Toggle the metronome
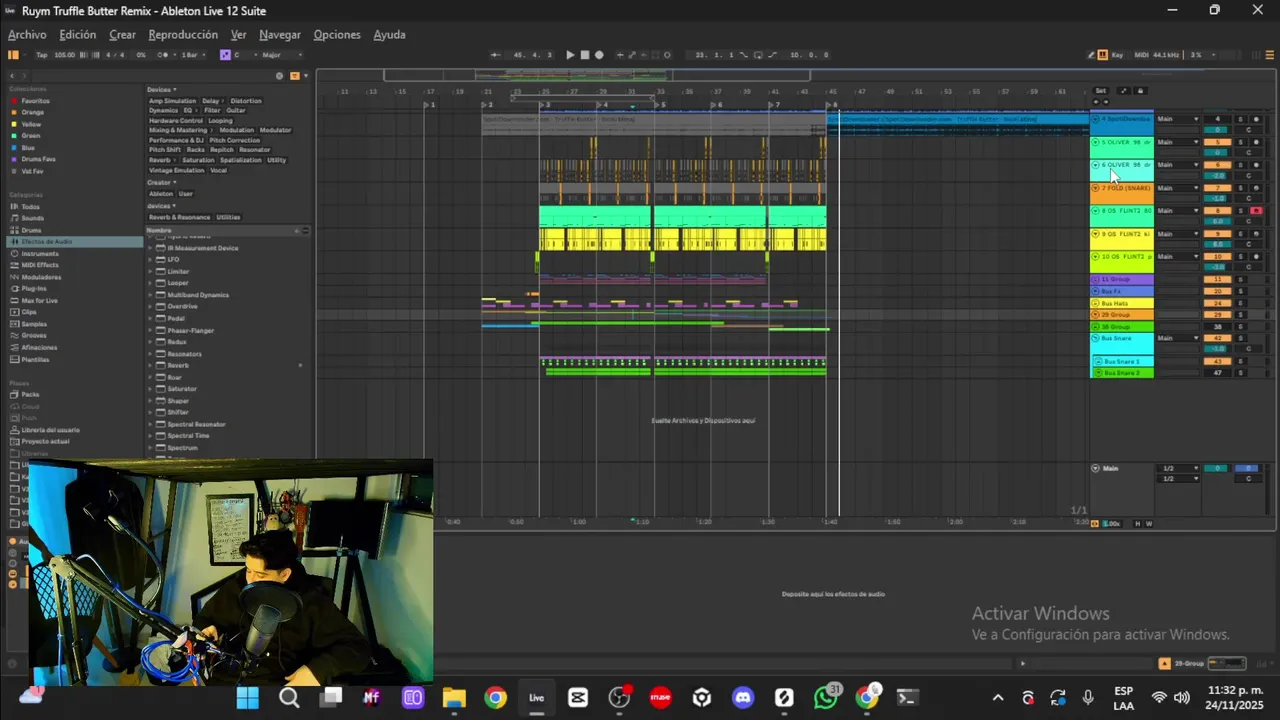 point(162,55)
